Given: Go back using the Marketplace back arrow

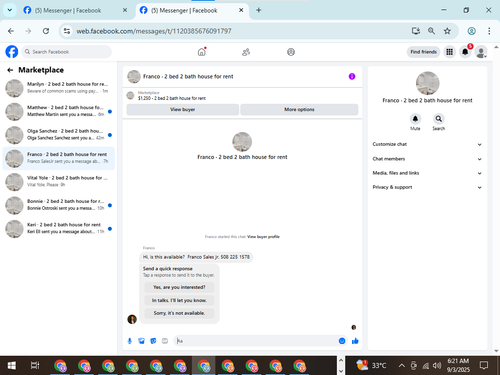Looking at the screenshot, I should (10, 70).
